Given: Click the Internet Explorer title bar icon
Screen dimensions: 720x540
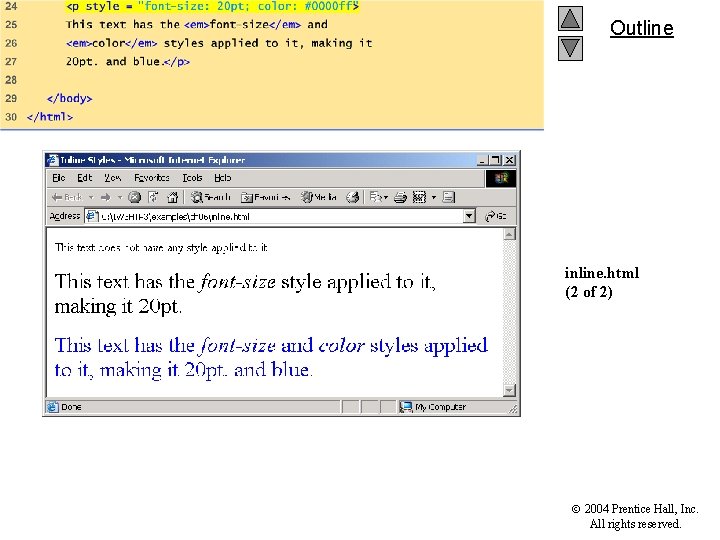Looking at the screenshot, I should 53,160.
